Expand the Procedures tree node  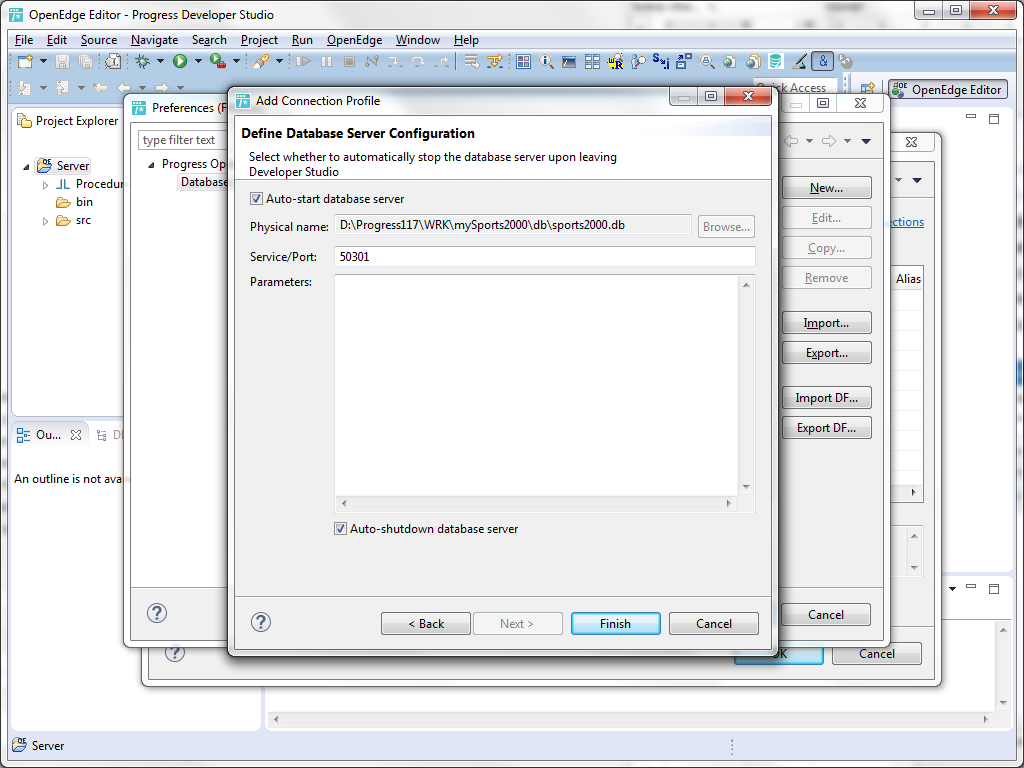45,185
